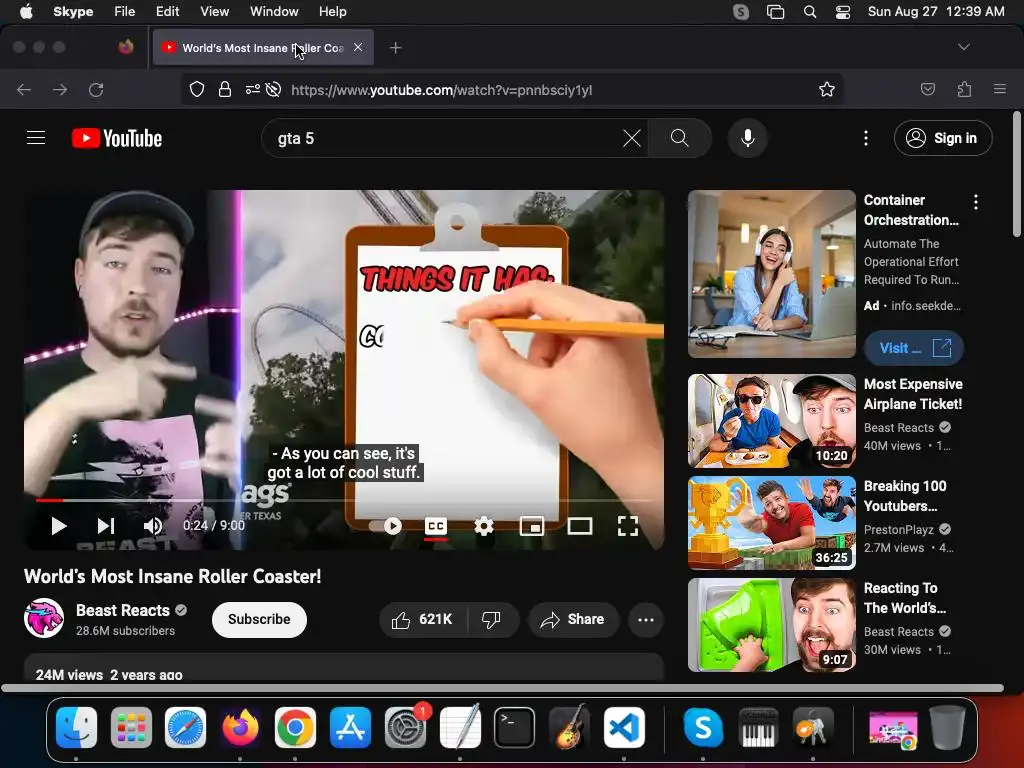Open the YouTube guide hamburger menu
The width and height of the screenshot is (1024, 768).
(36, 138)
